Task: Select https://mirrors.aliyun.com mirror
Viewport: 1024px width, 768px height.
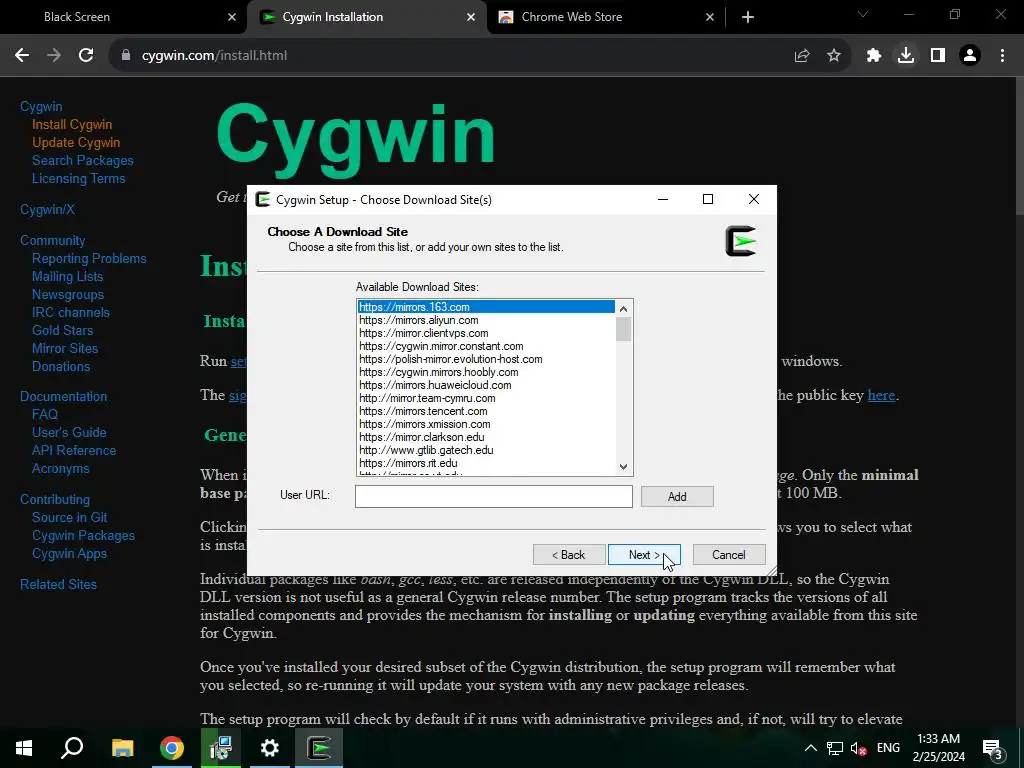Action: pos(486,320)
